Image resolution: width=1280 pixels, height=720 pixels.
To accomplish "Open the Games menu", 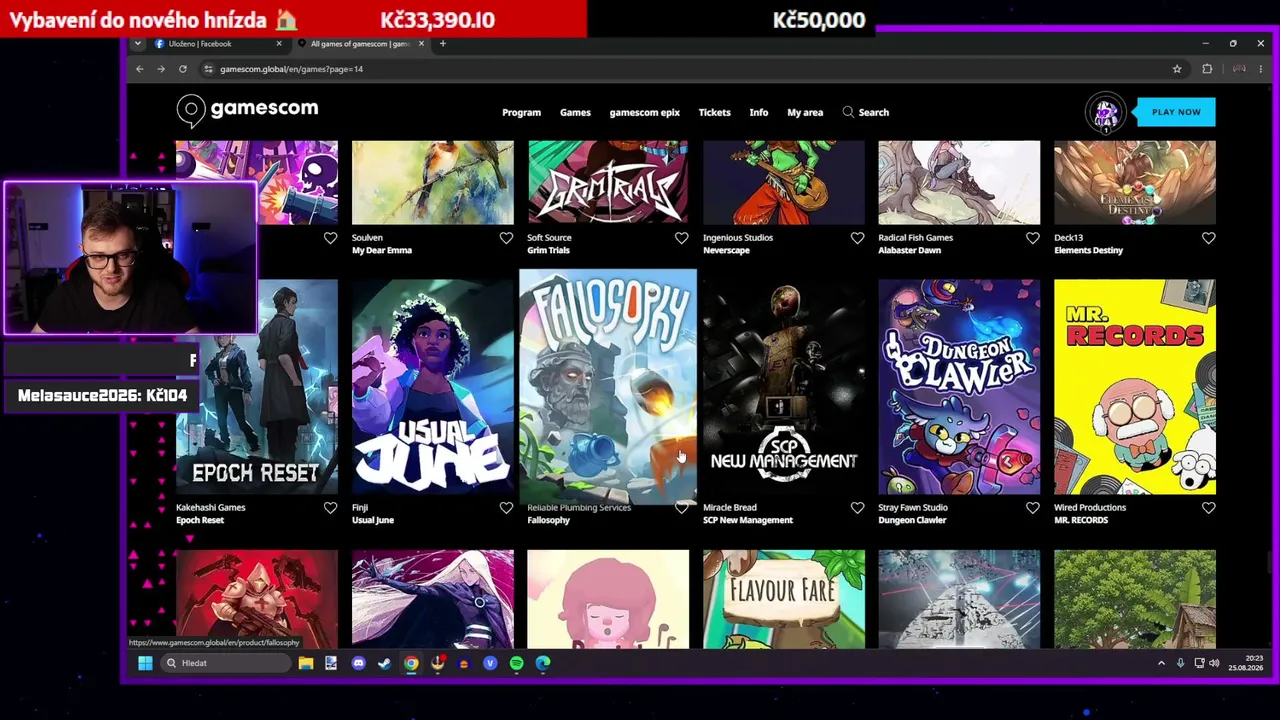I will [575, 112].
